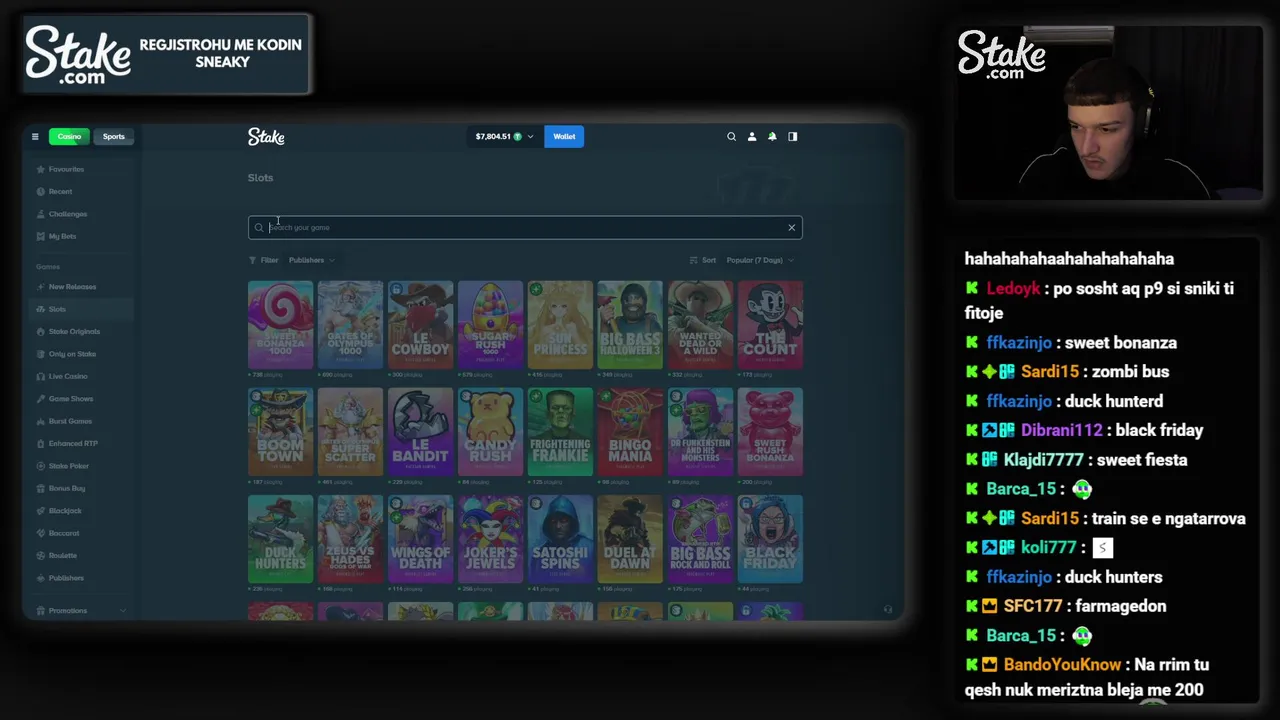The image size is (1280, 720).
Task: Select Publishers in the sidebar
Action: 80,578
